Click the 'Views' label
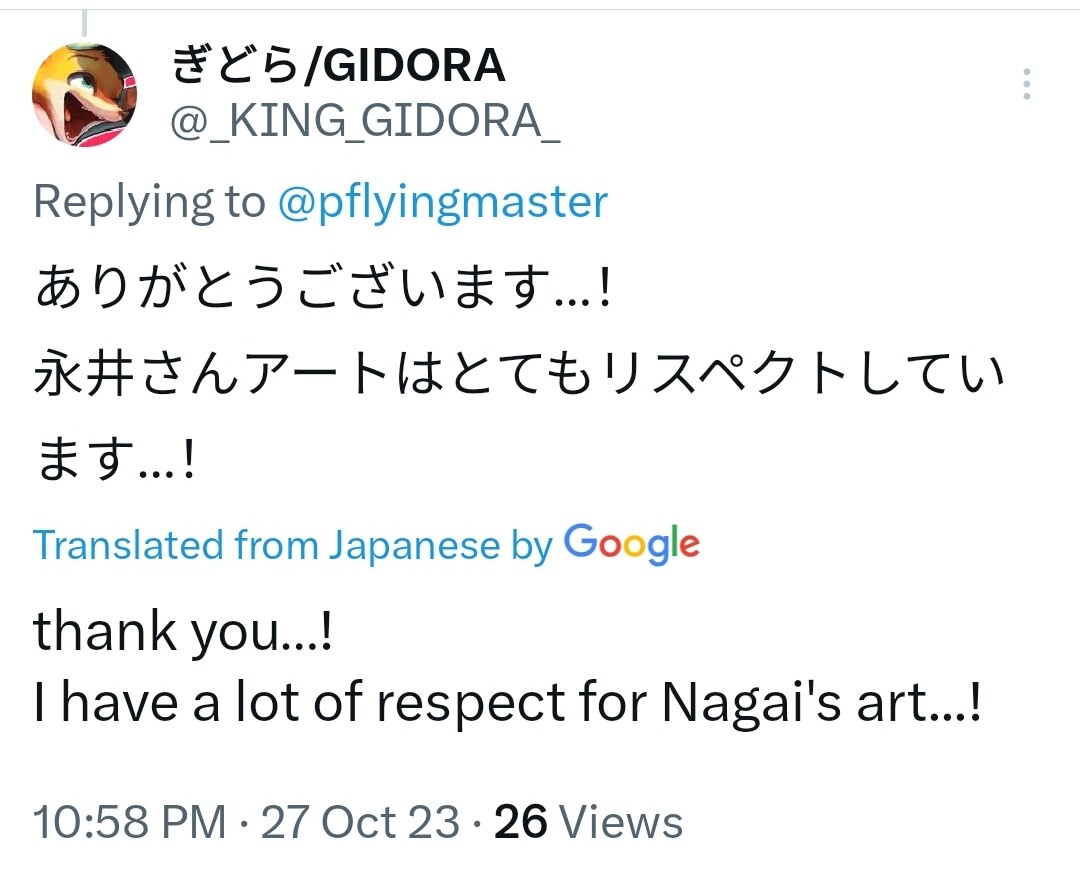1080x878 pixels. click(x=621, y=823)
